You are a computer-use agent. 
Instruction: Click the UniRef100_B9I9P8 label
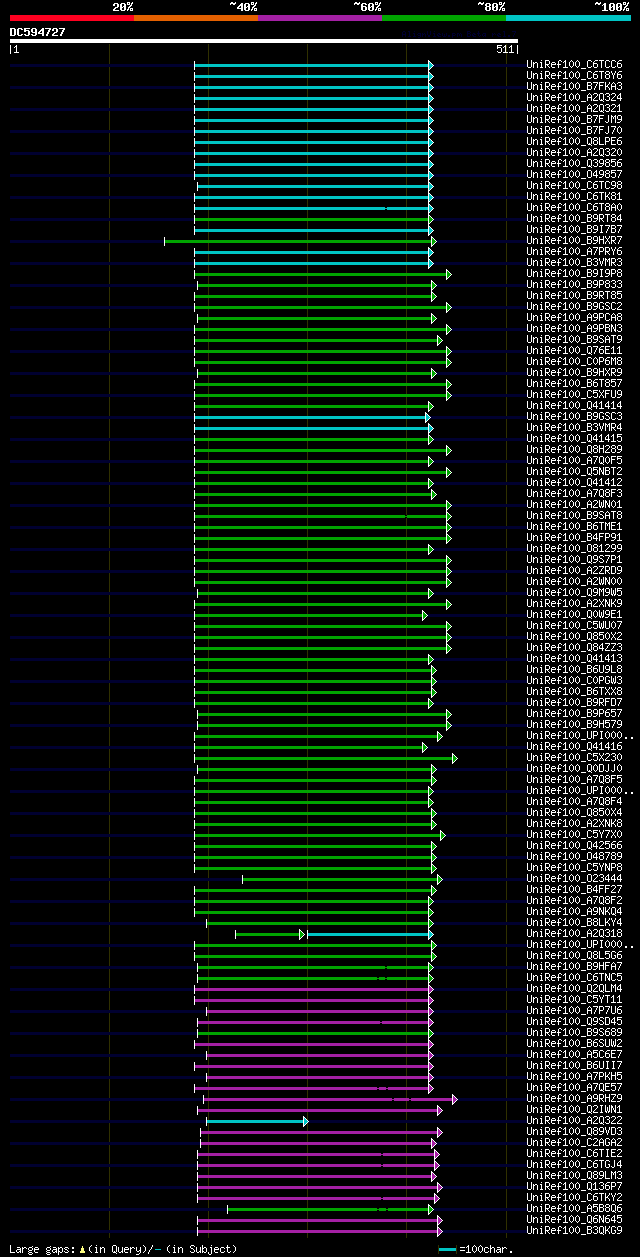pyautogui.click(x=574, y=273)
